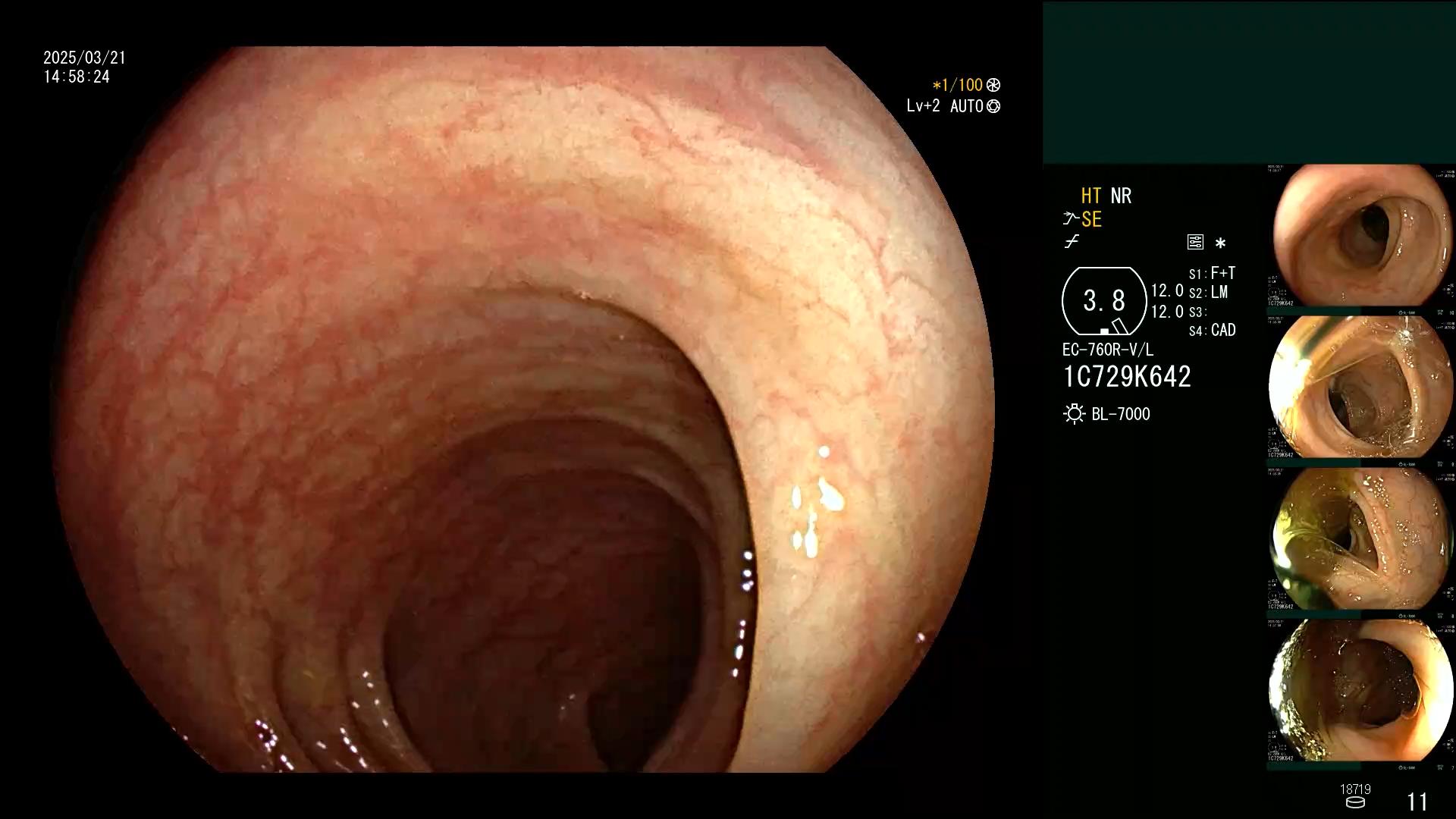Click the time 14:58:24 text
Image resolution: width=1456 pixels, height=819 pixels.
[77, 77]
